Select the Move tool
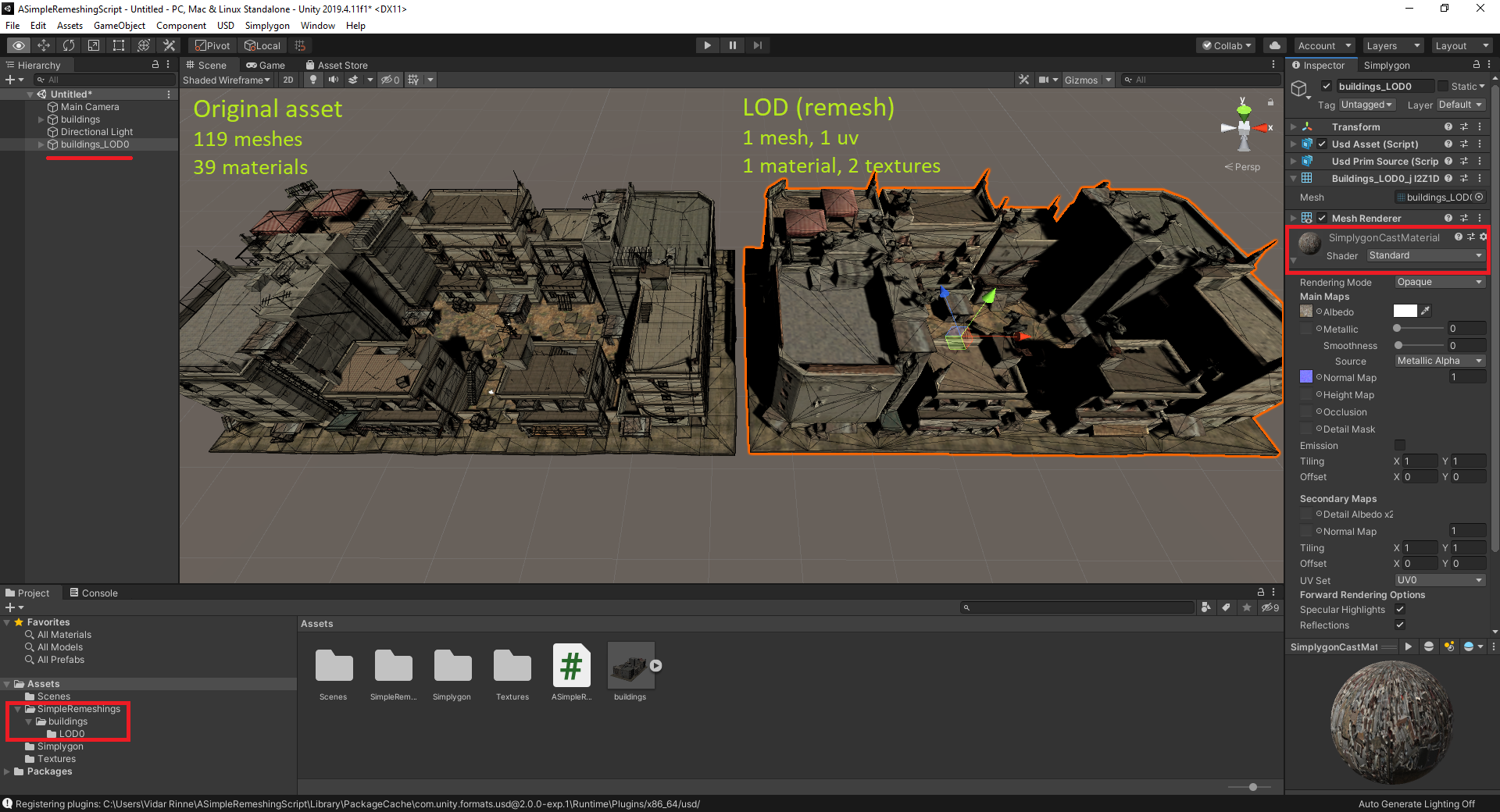 [x=44, y=45]
